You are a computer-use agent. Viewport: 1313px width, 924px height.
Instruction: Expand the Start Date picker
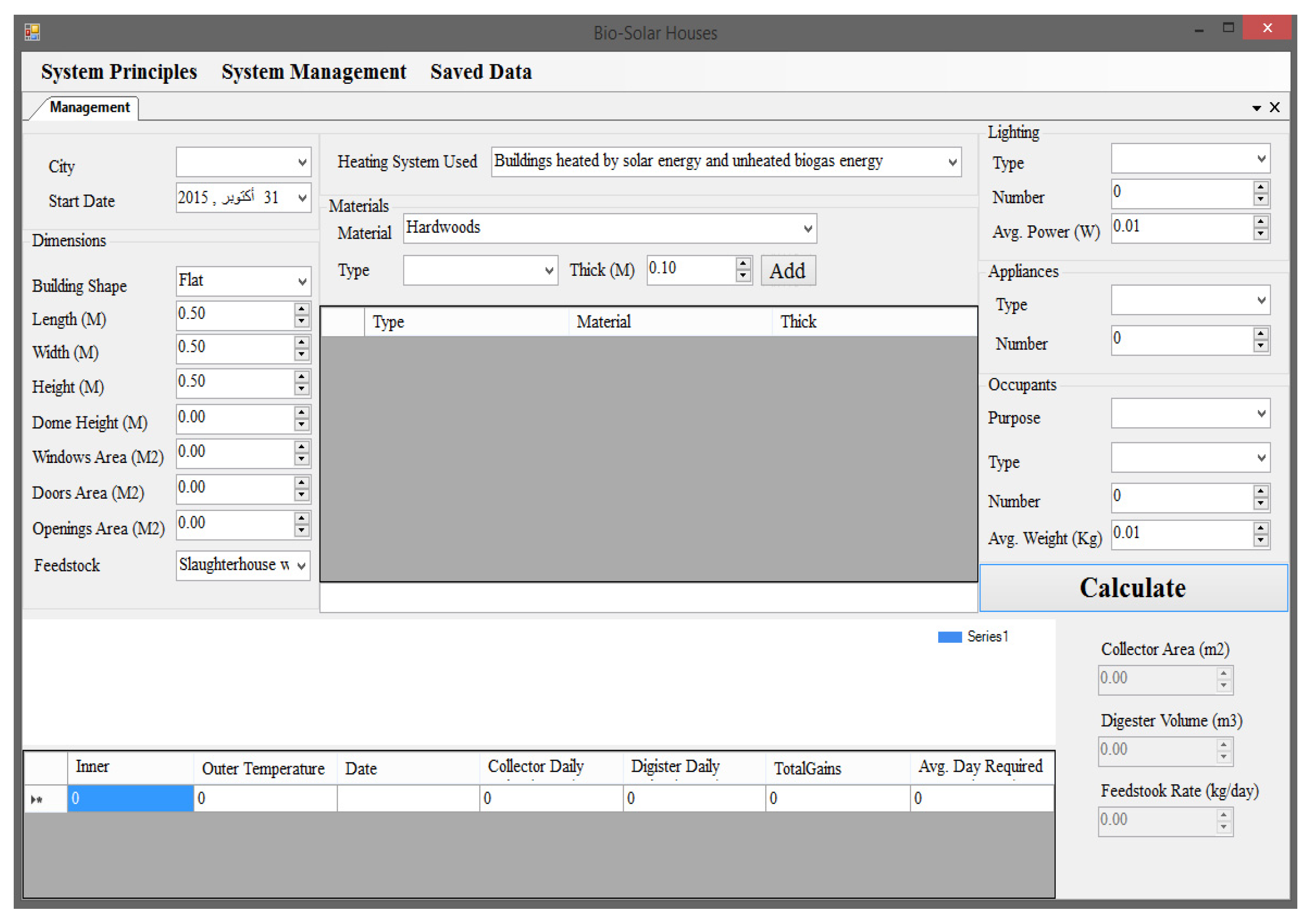[302, 198]
